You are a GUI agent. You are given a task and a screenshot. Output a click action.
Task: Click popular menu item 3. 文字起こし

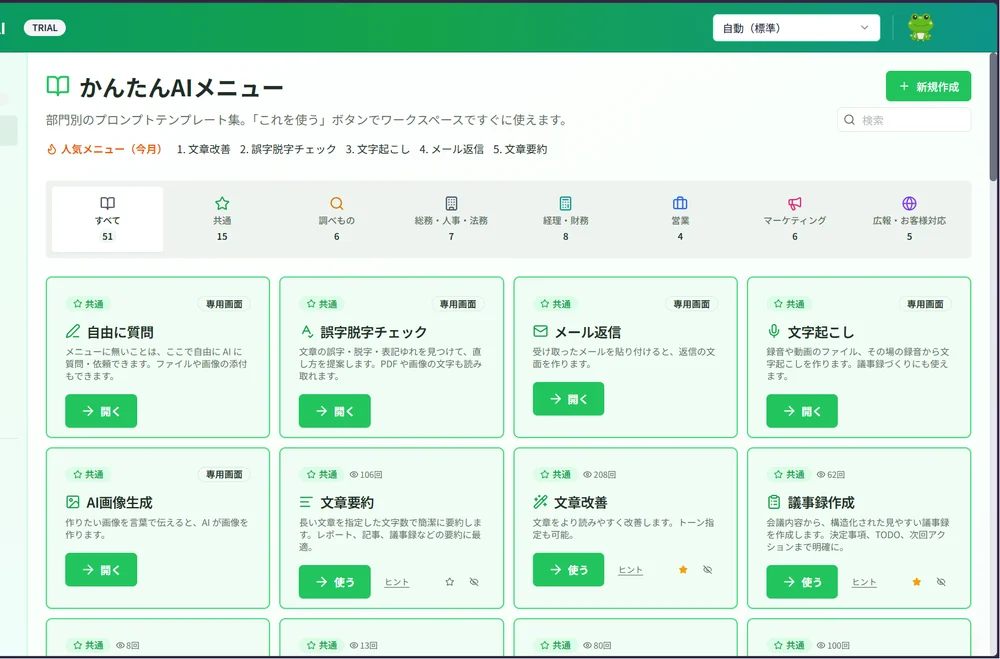378,149
